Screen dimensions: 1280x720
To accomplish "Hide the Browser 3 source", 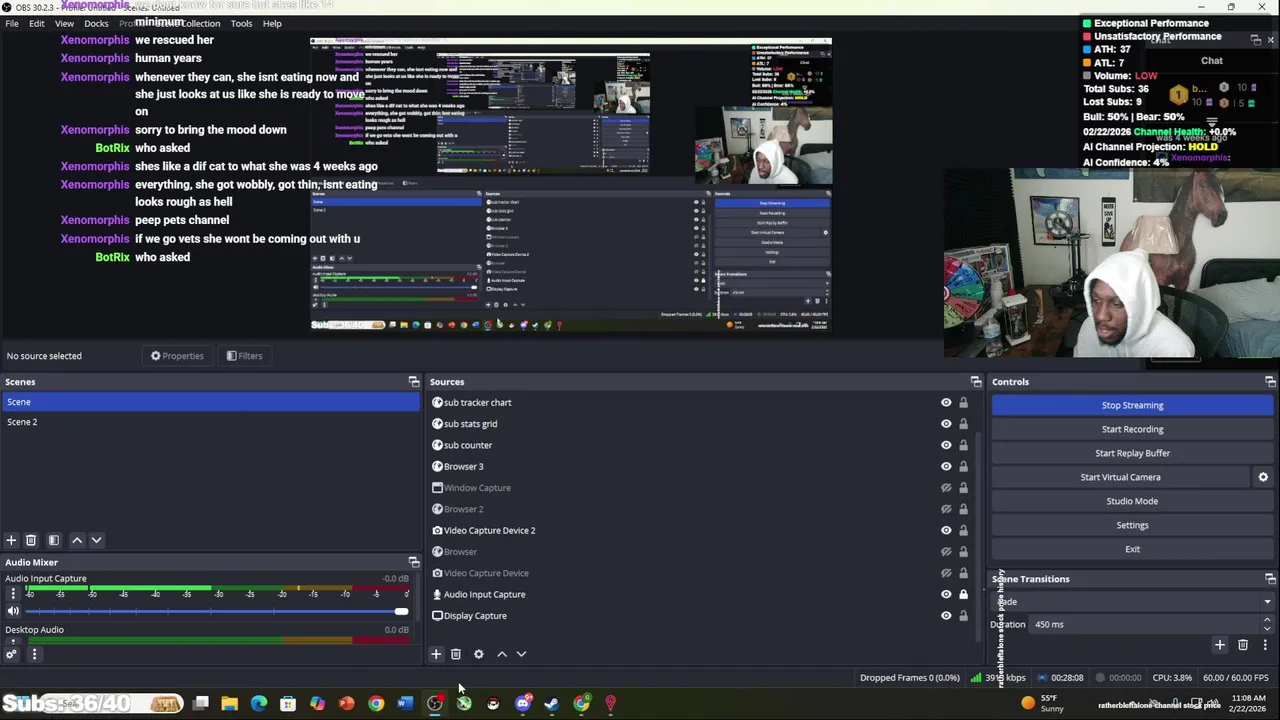I will (x=946, y=466).
